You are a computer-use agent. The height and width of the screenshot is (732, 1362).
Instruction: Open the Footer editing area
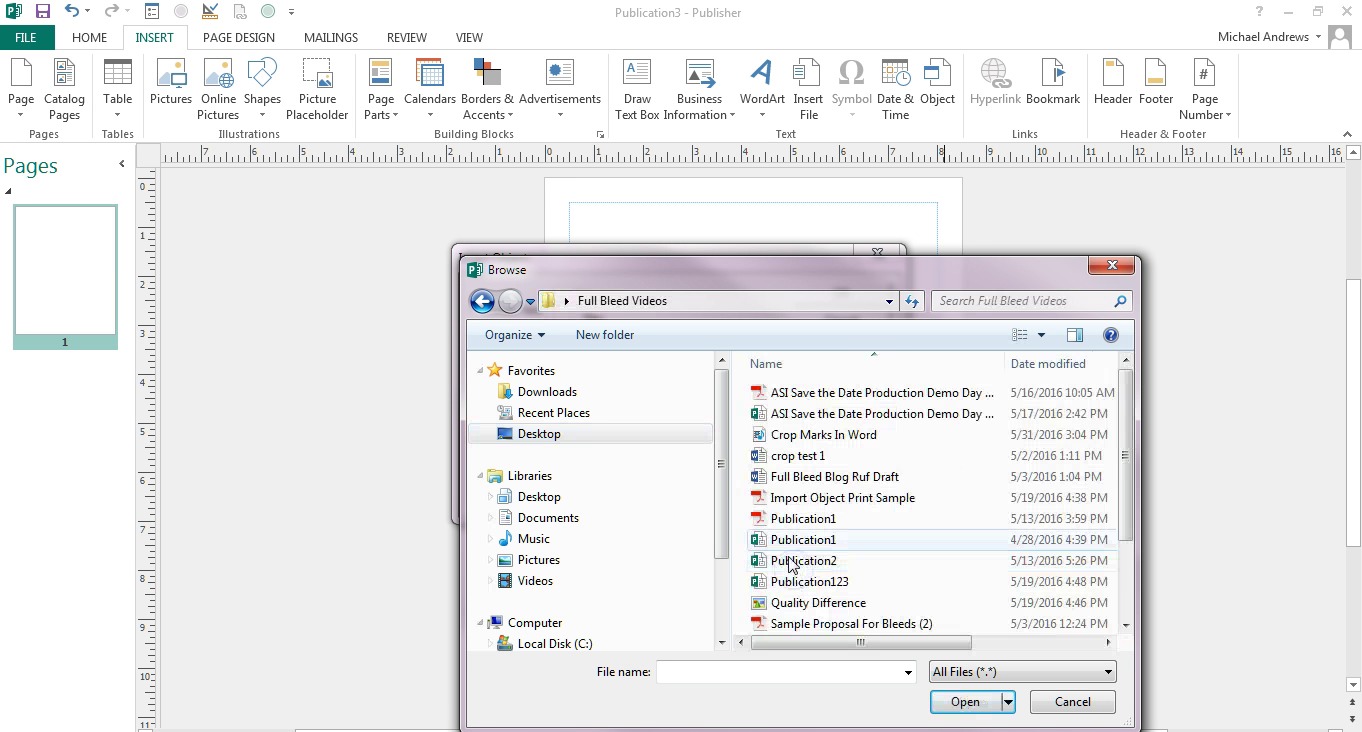point(1156,82)
